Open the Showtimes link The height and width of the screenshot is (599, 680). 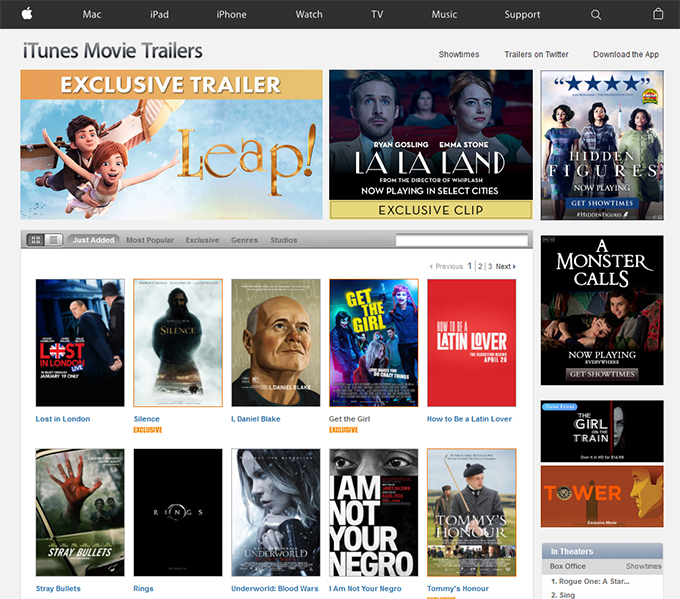click(459, 54)
